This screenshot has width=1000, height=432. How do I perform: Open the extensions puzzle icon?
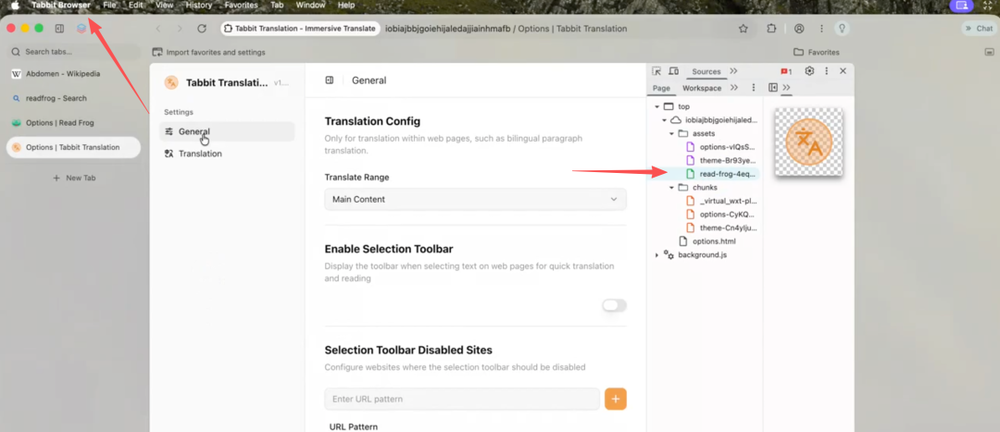pyautogui.click(x=771, y=29)
